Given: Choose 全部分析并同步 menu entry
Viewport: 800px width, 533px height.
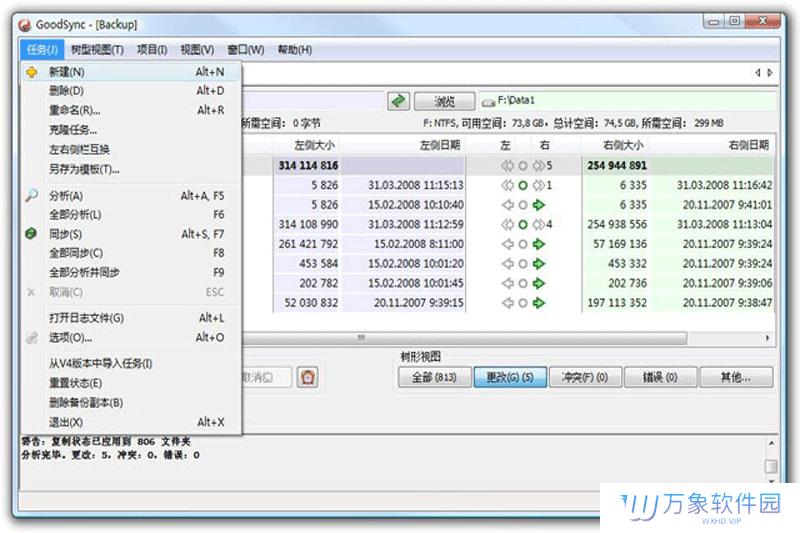Looking at the screenshot, I should coord(132,272).
